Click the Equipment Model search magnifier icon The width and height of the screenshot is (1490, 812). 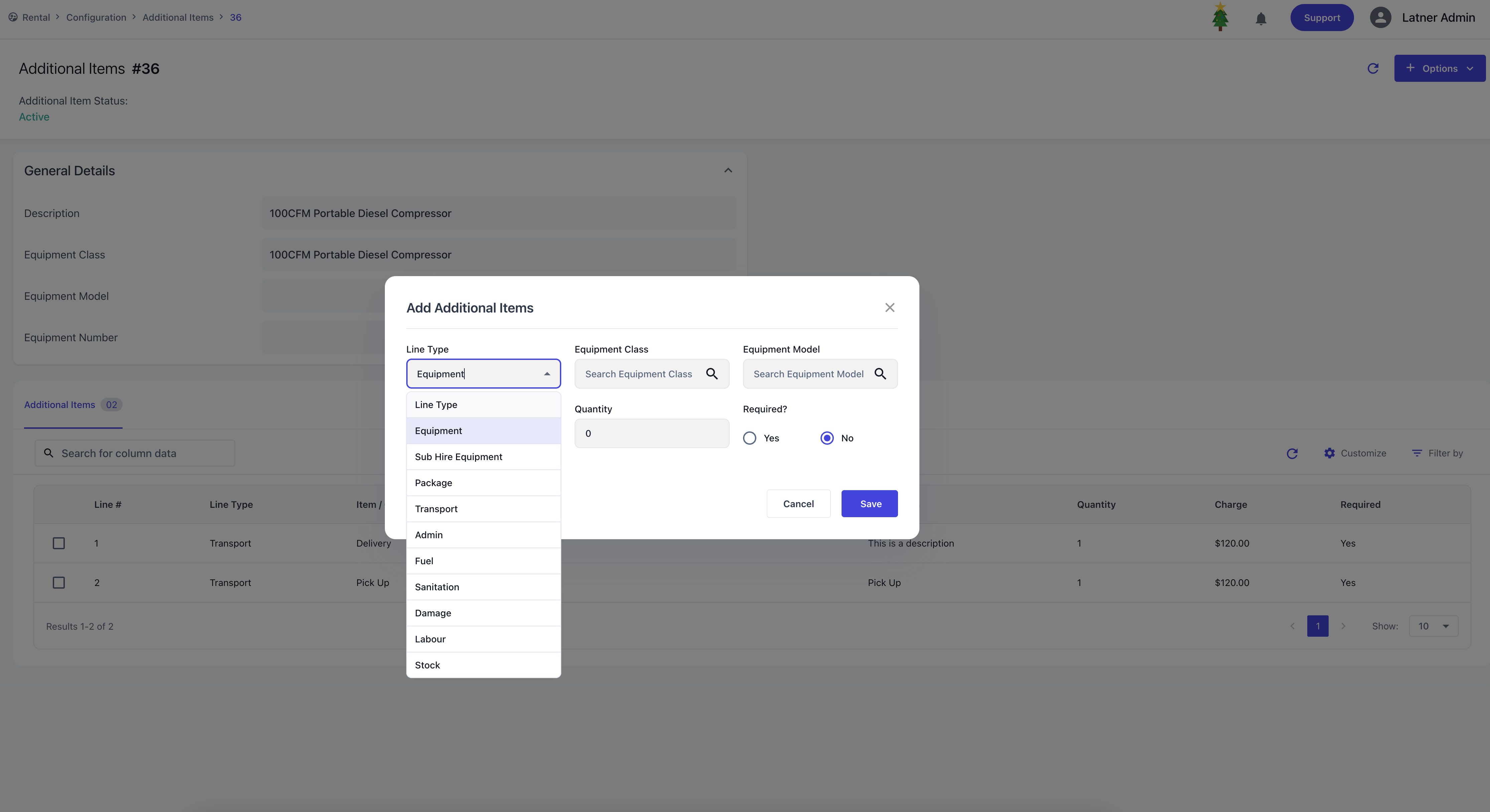tap(880, 374)
